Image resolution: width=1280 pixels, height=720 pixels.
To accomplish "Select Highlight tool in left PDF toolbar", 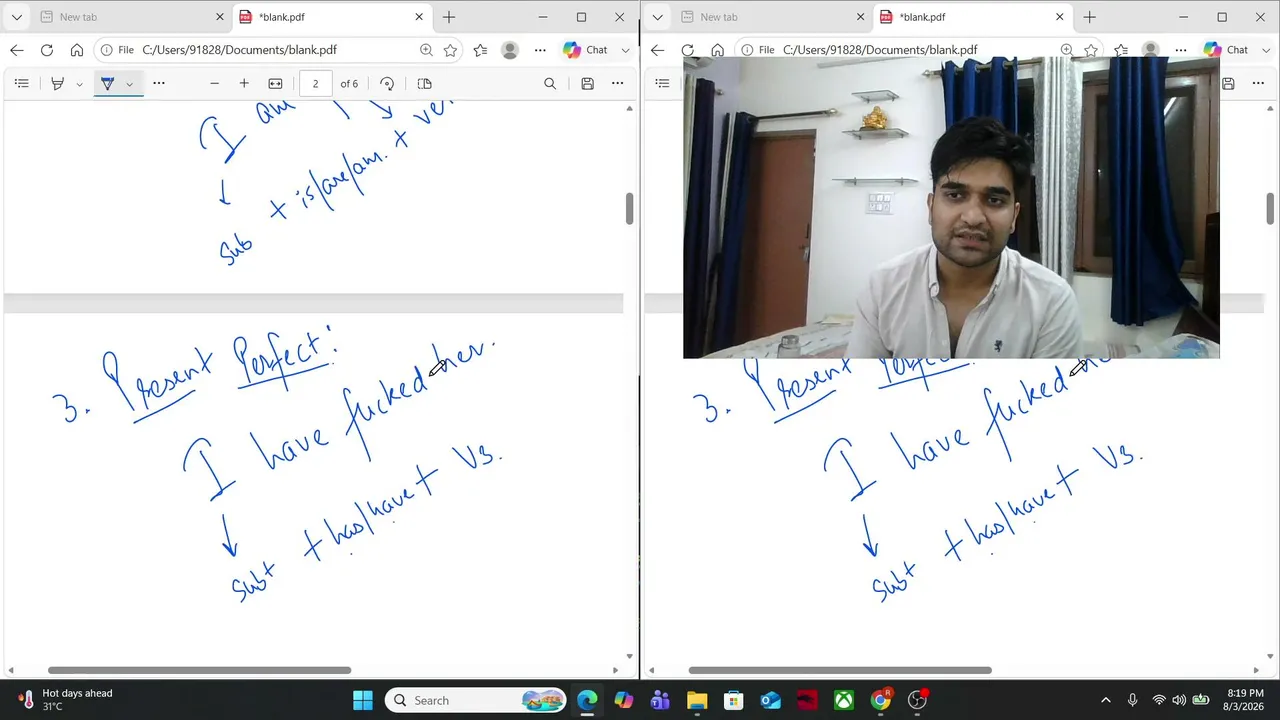I will pos(58,84).
